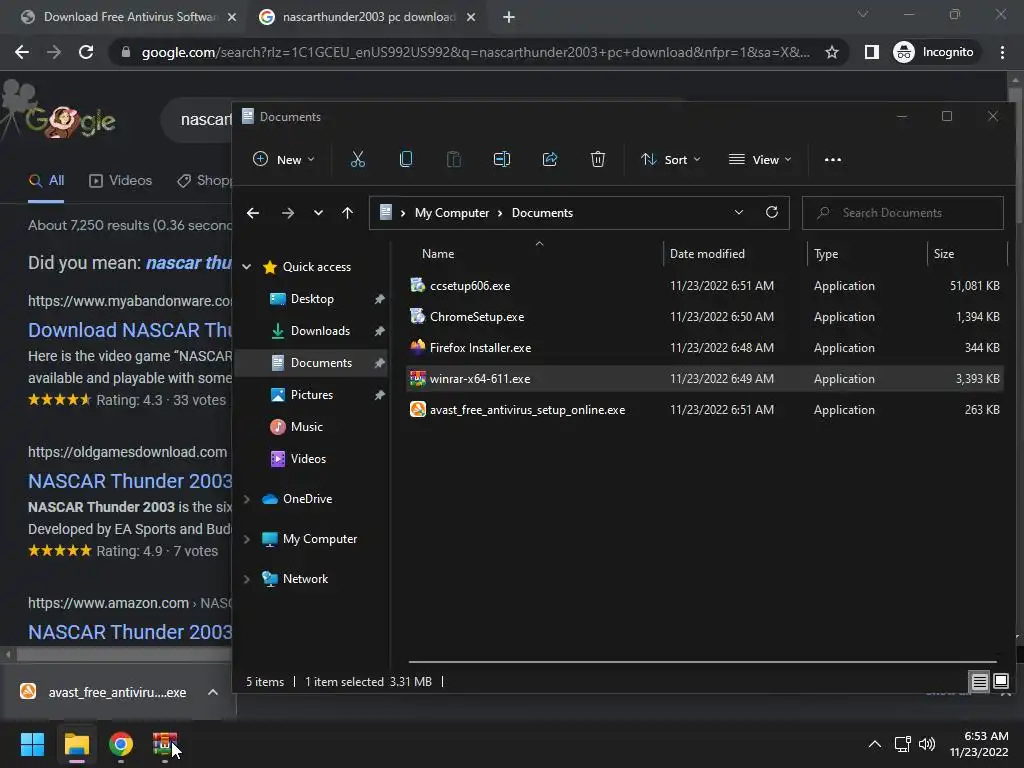
Task: Click File Explorer icon on taskbar
Action: click(76, 744)
